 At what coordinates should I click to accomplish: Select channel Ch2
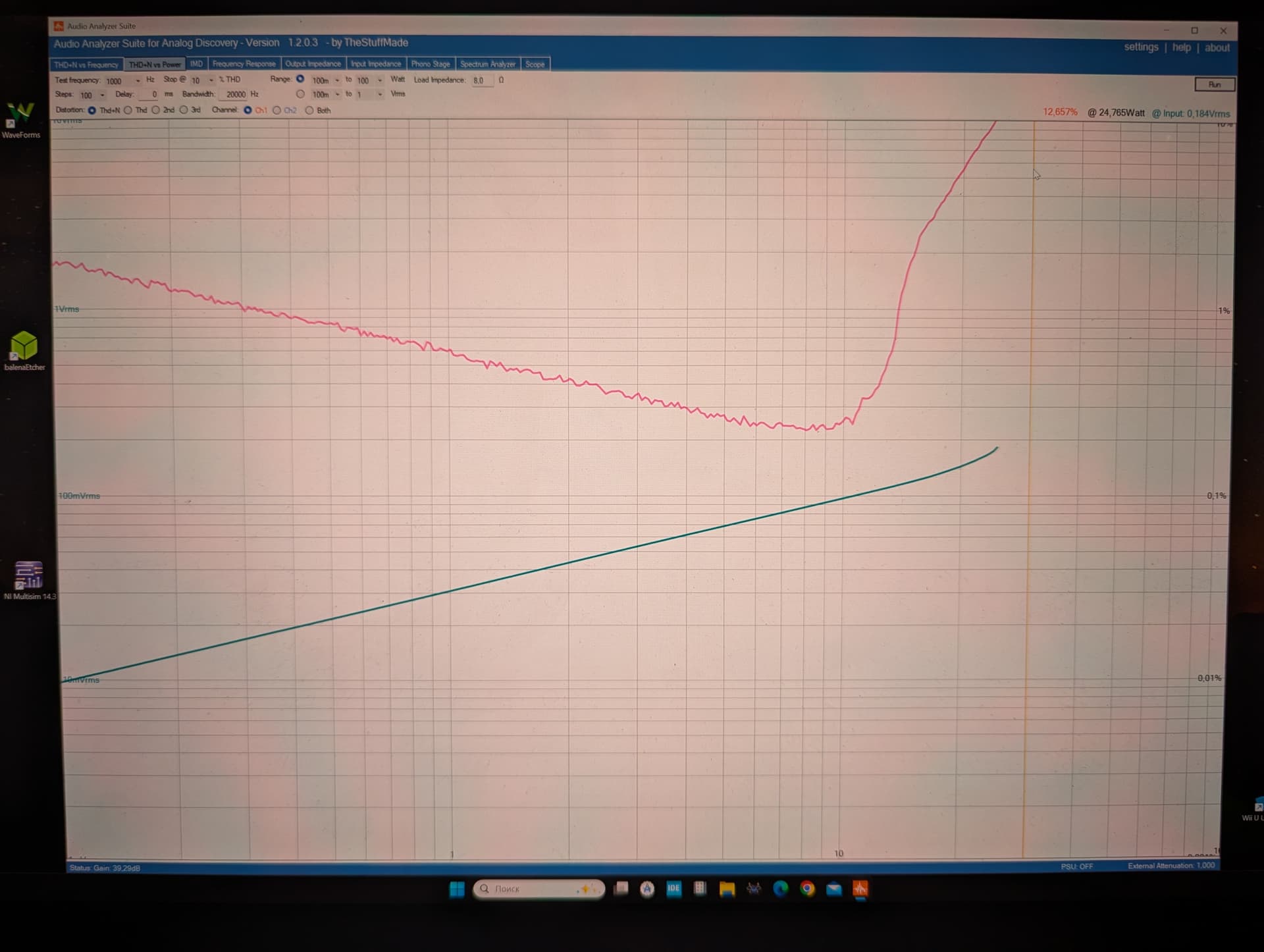click(x=276, y=110)
